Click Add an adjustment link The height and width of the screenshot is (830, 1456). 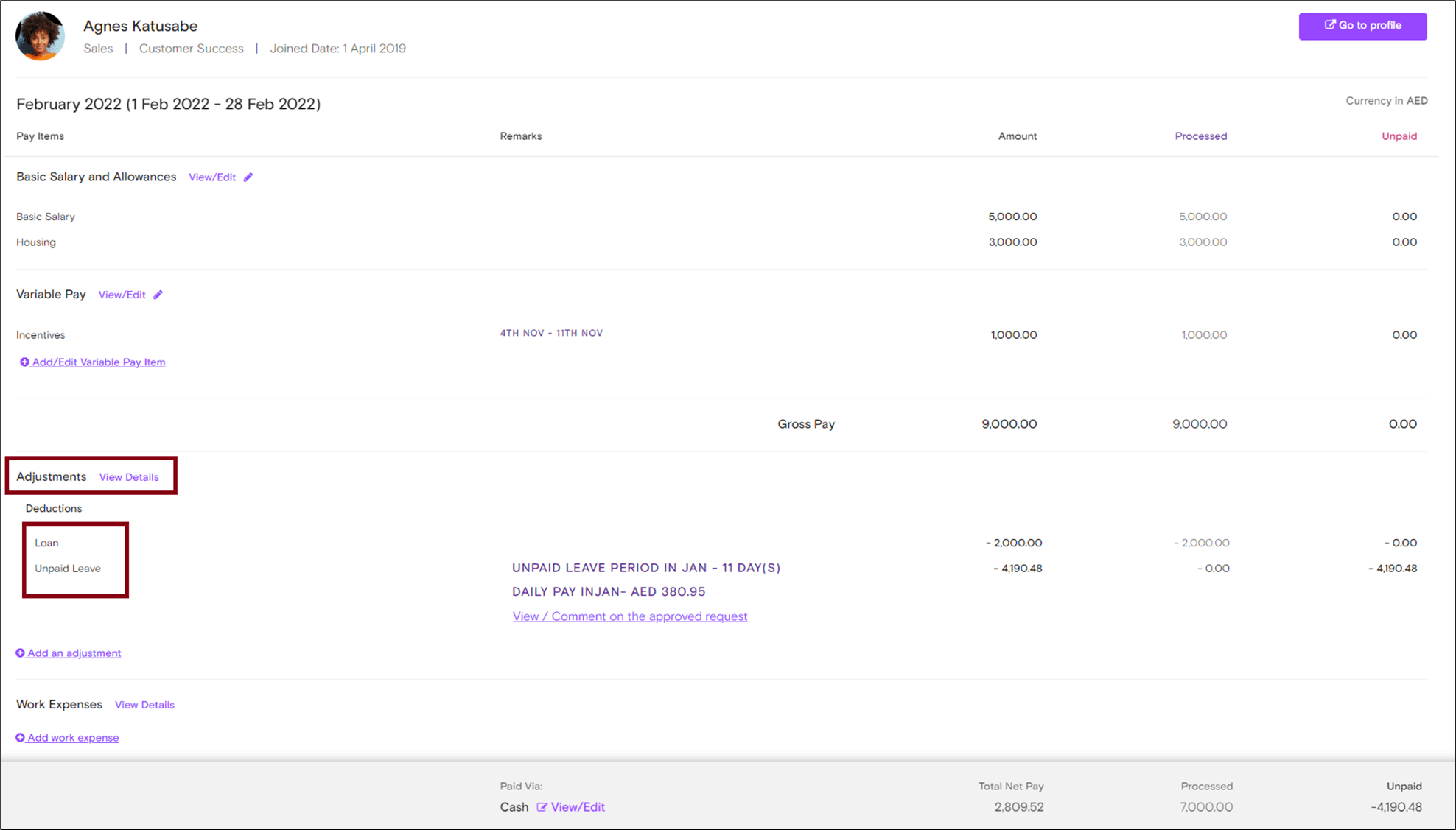pos(74,653)
